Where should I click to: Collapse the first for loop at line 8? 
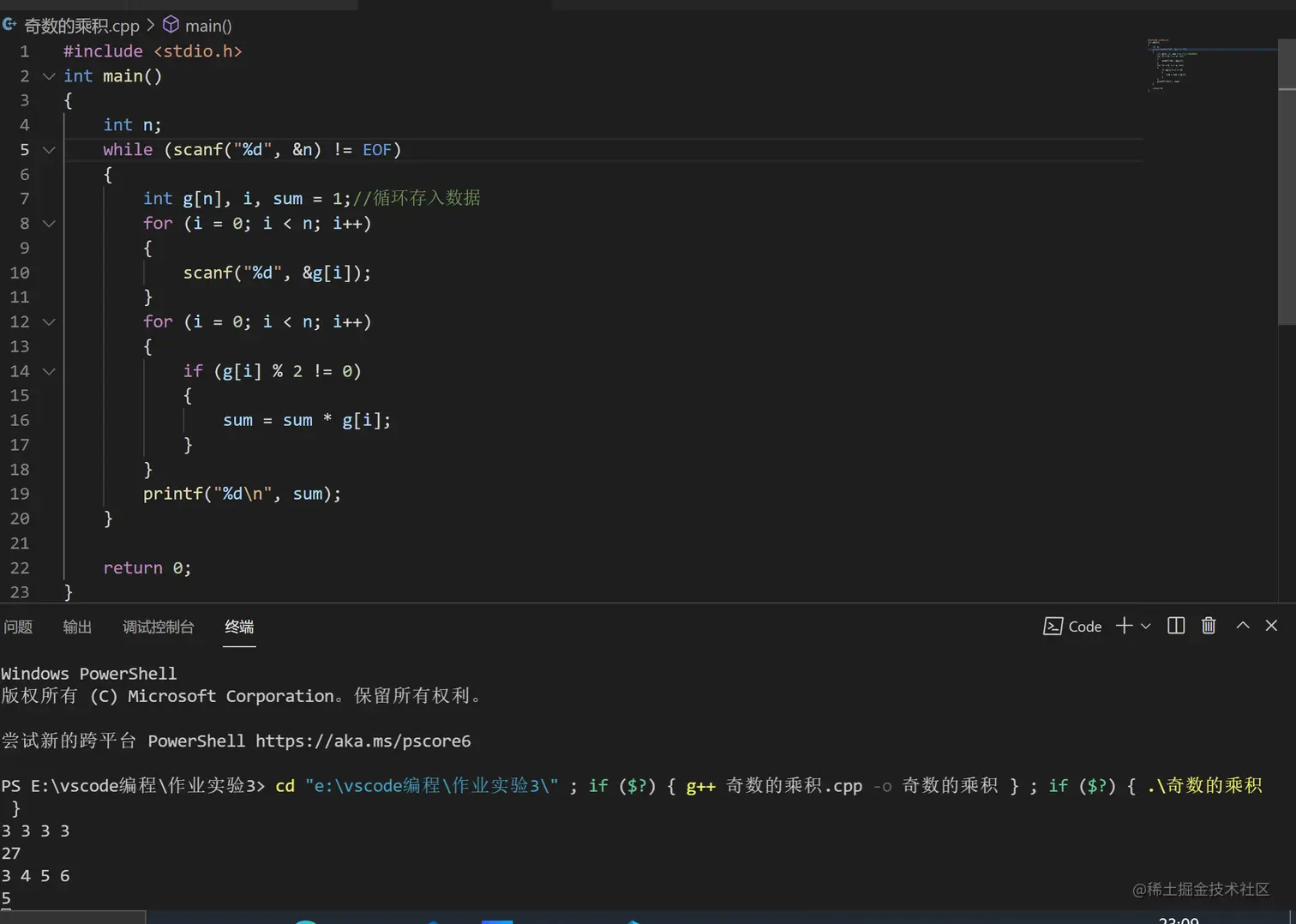pos(49,224)
